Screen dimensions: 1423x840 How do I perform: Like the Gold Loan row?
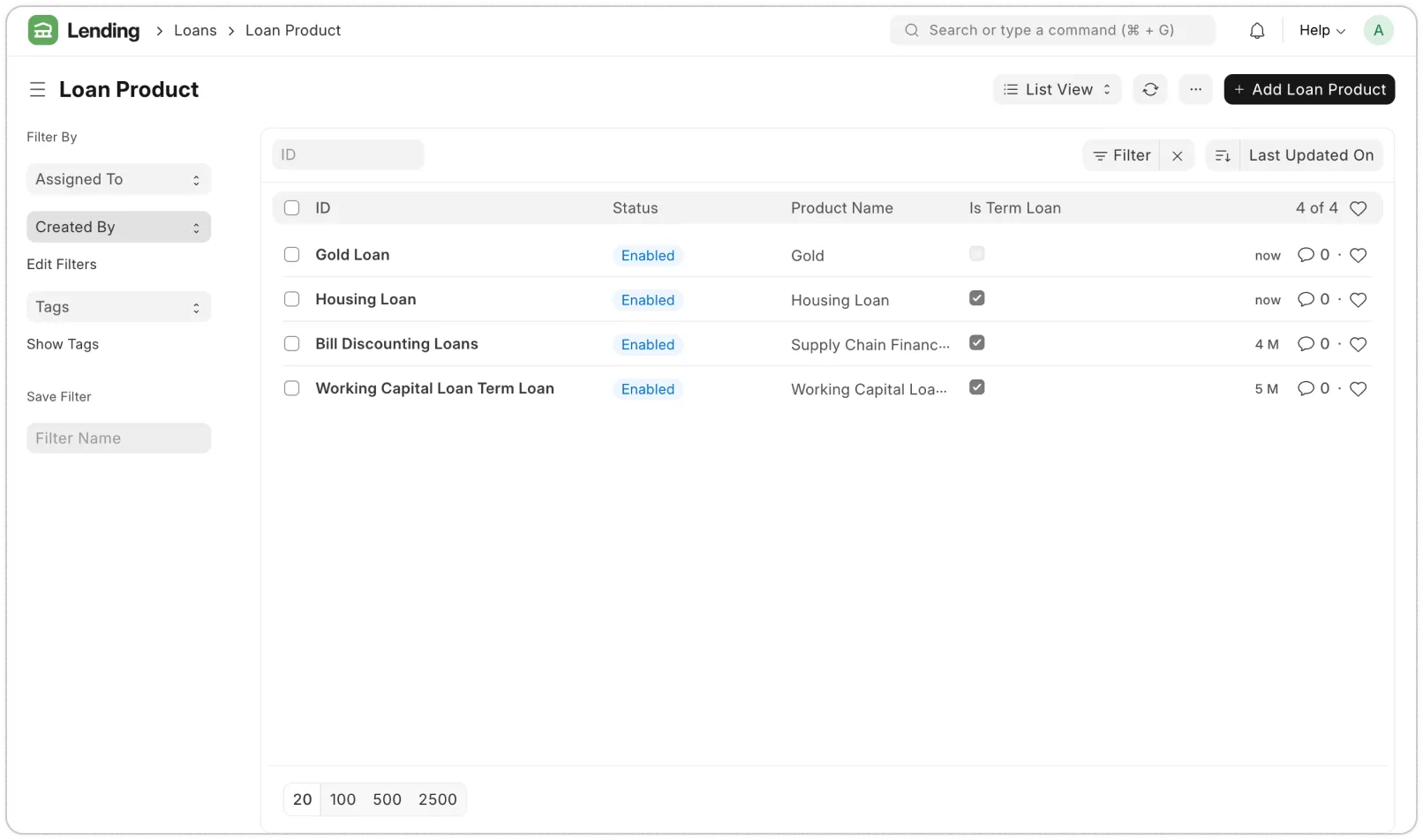point(1359,255)
